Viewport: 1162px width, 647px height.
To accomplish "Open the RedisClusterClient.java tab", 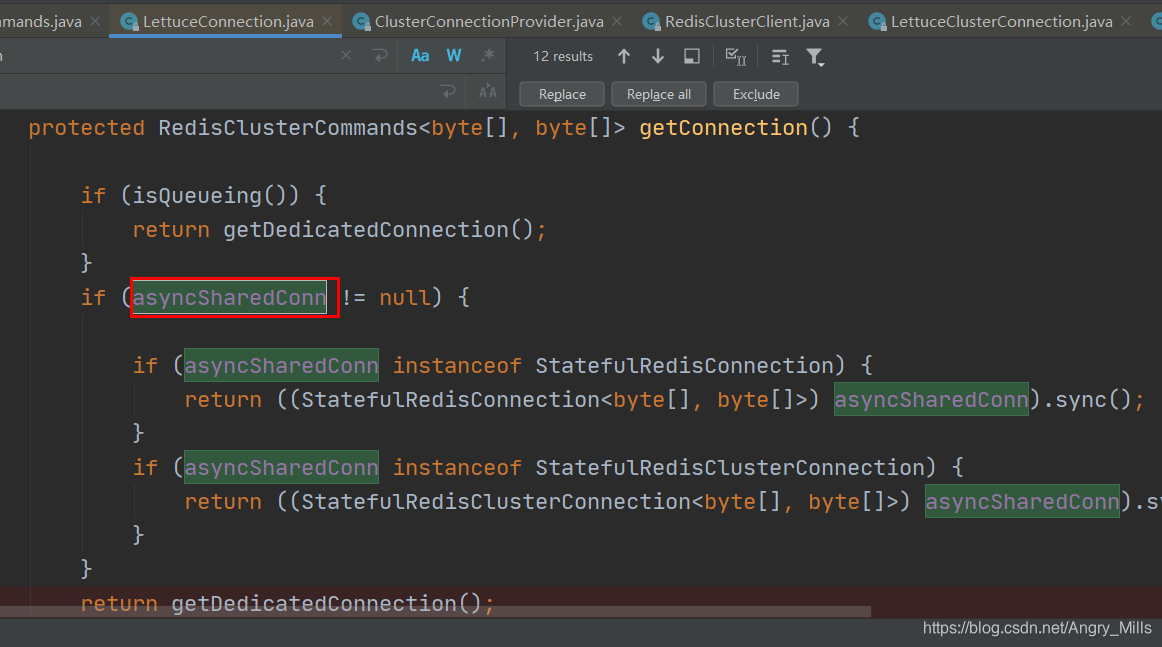I will (x=747, y=21).
